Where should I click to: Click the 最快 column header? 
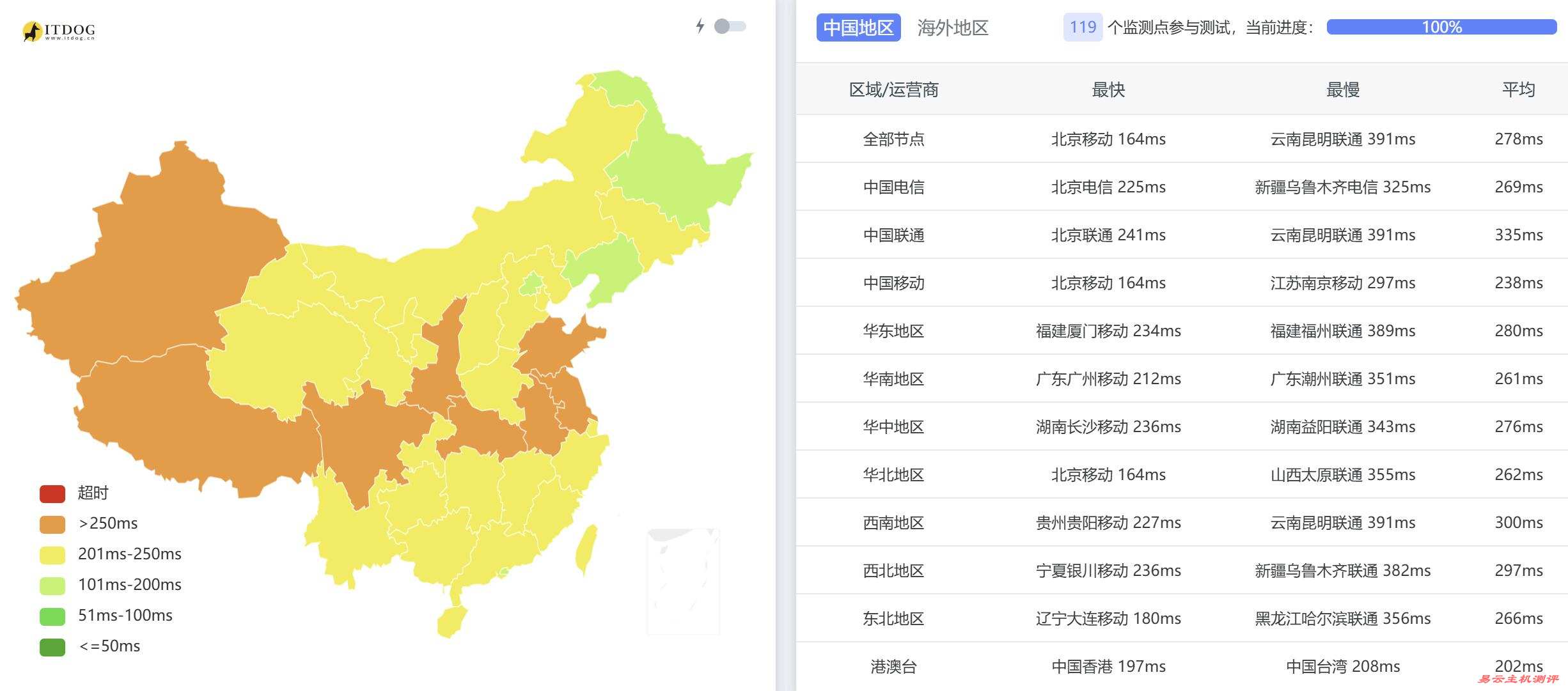1108,89
